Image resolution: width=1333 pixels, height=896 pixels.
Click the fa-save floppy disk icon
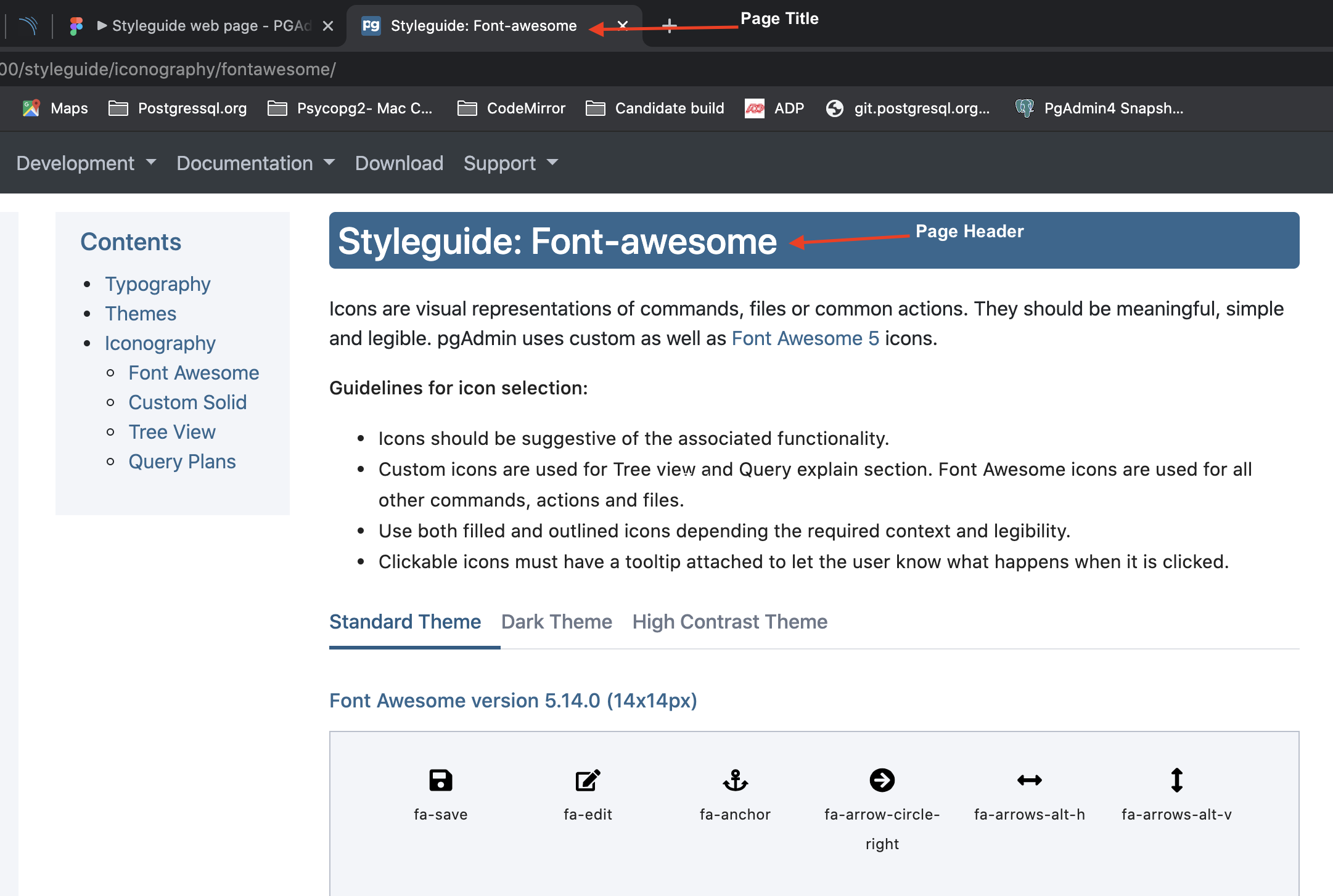pos(440,780)
